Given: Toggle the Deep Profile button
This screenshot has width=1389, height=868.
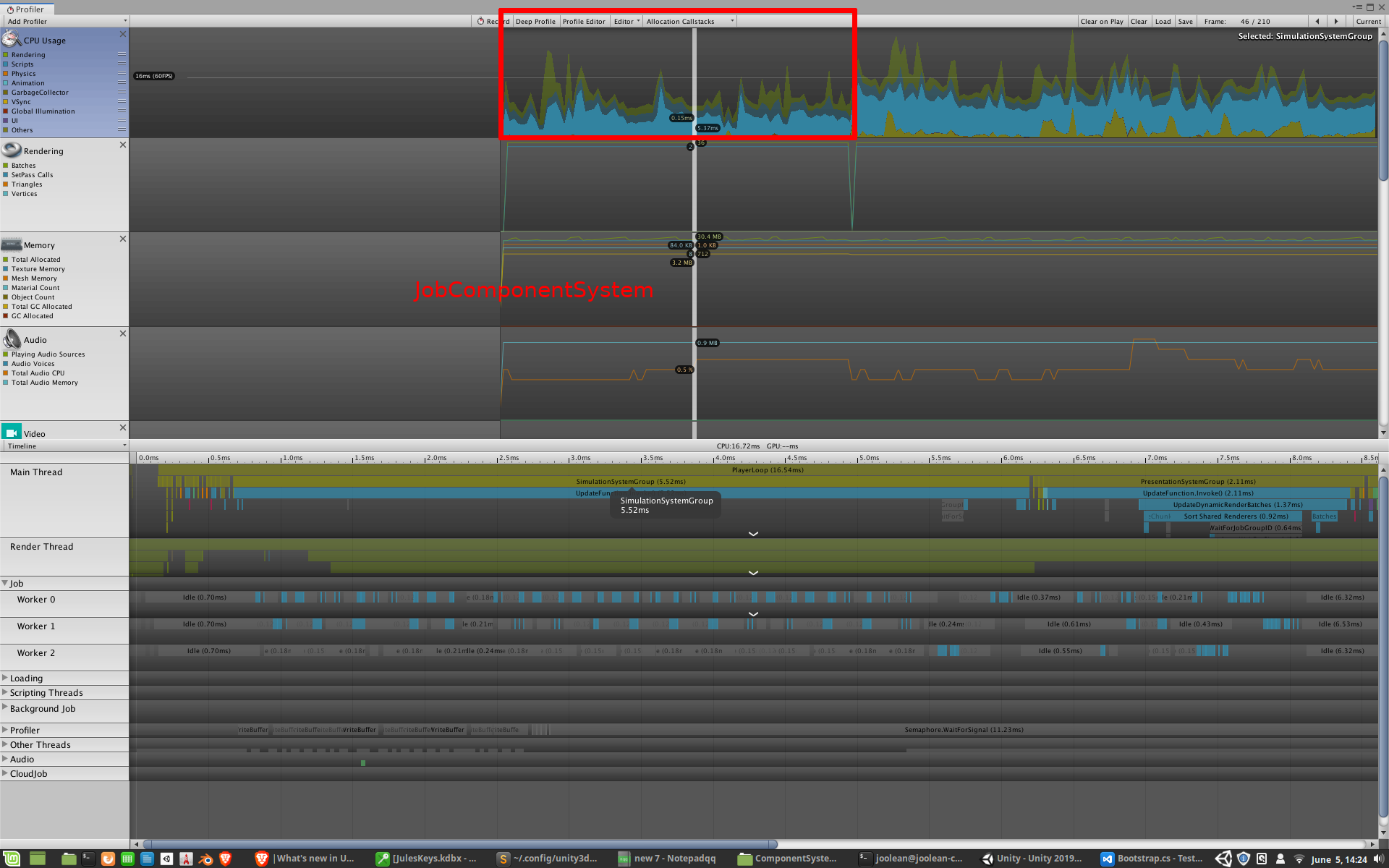Looking at the screenshot, I should pyautogui.click(x=535, y=22).
